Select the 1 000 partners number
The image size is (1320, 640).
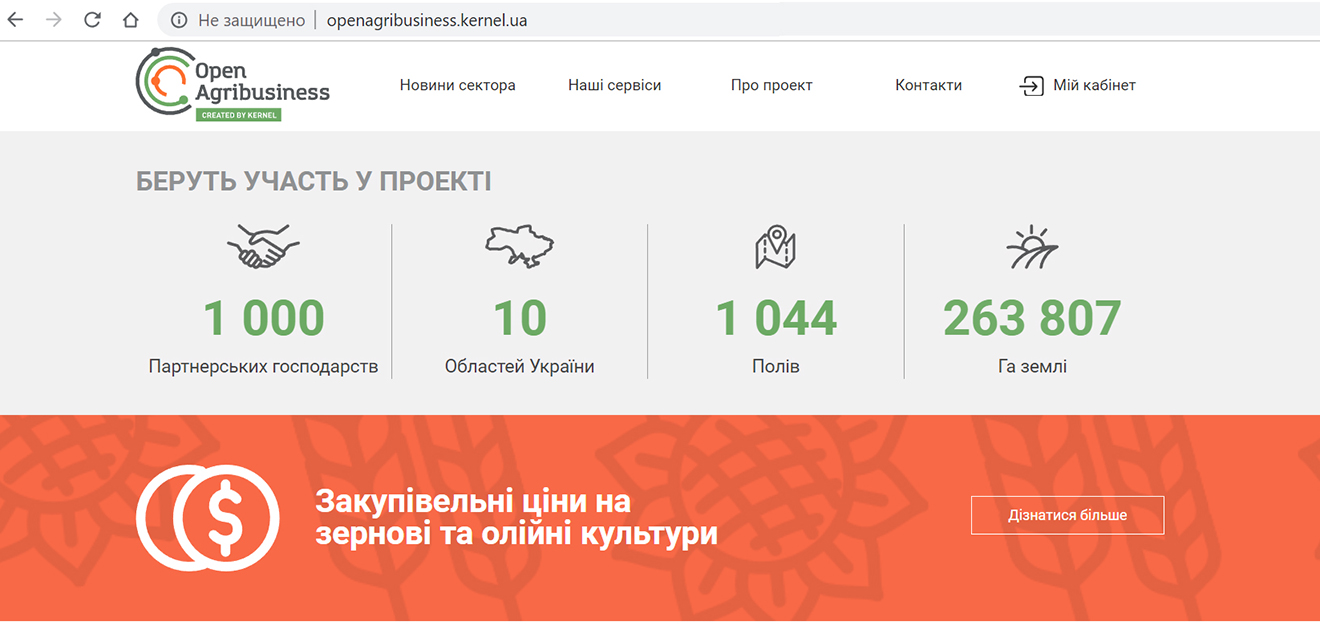pos(264,319)
